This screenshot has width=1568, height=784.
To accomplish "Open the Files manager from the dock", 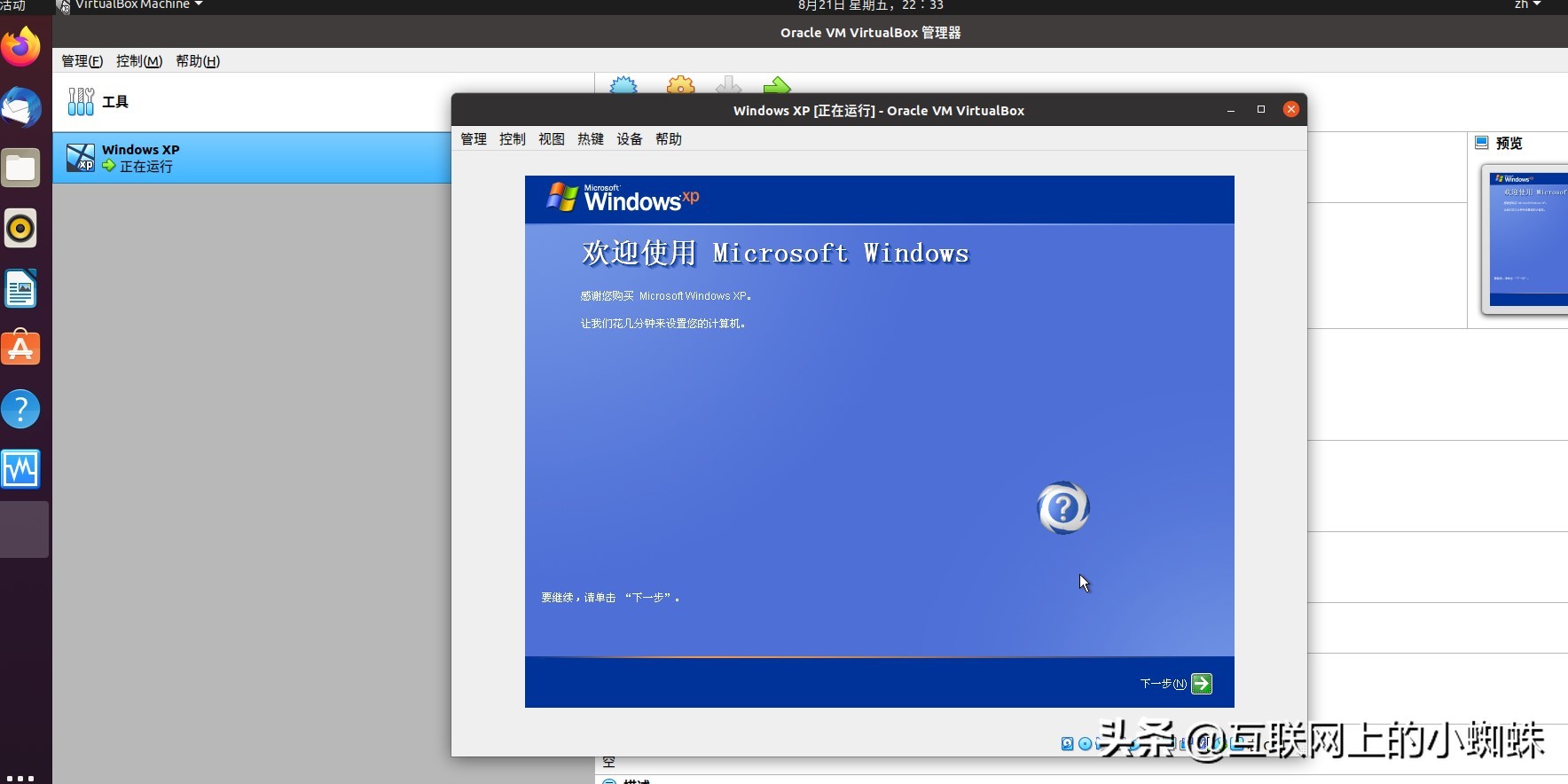I will (21, 168).
